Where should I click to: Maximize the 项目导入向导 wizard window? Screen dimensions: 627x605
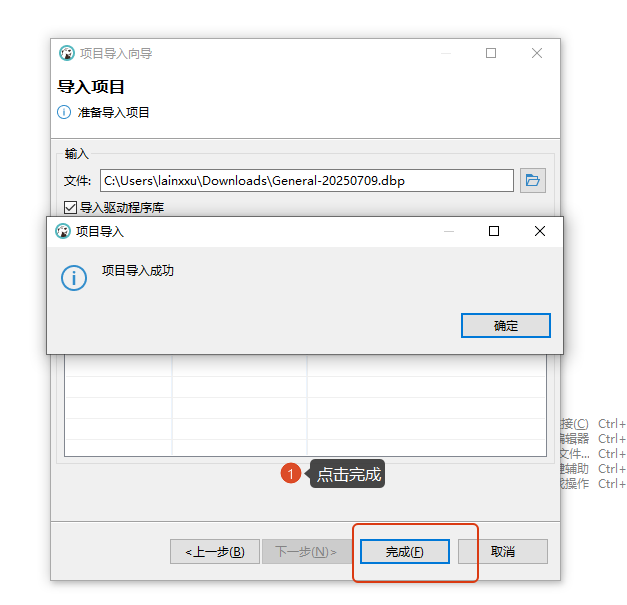point(491,53)
